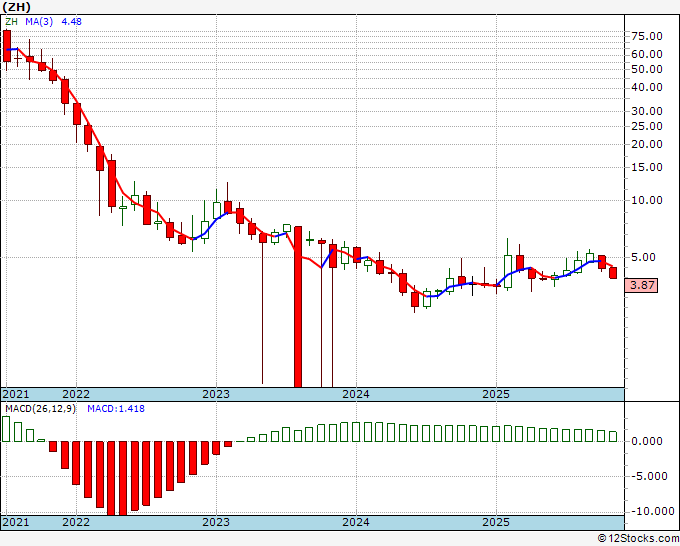
Task: Click the 75.00 price axis label
Action: 647,36
